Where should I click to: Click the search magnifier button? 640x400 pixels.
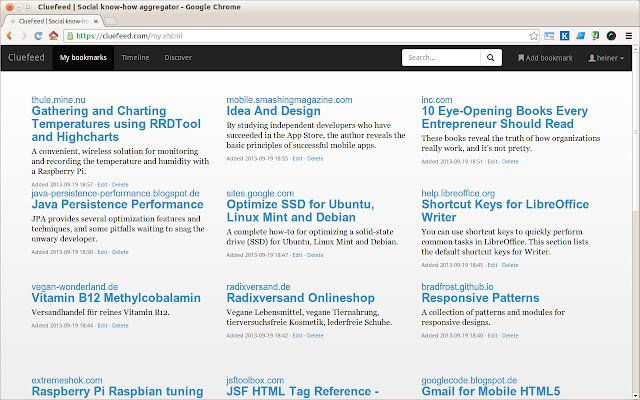click(491, 58)
